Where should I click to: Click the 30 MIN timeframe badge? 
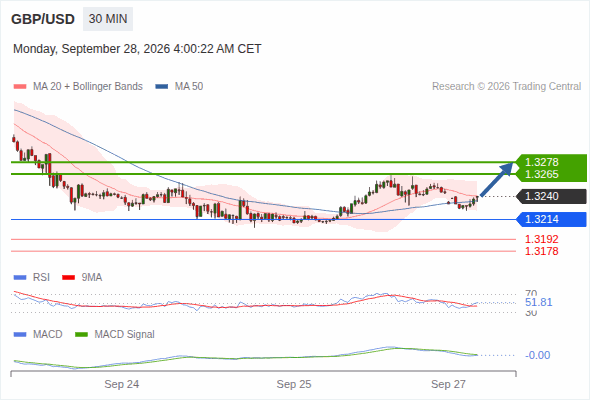click(108, 19)
